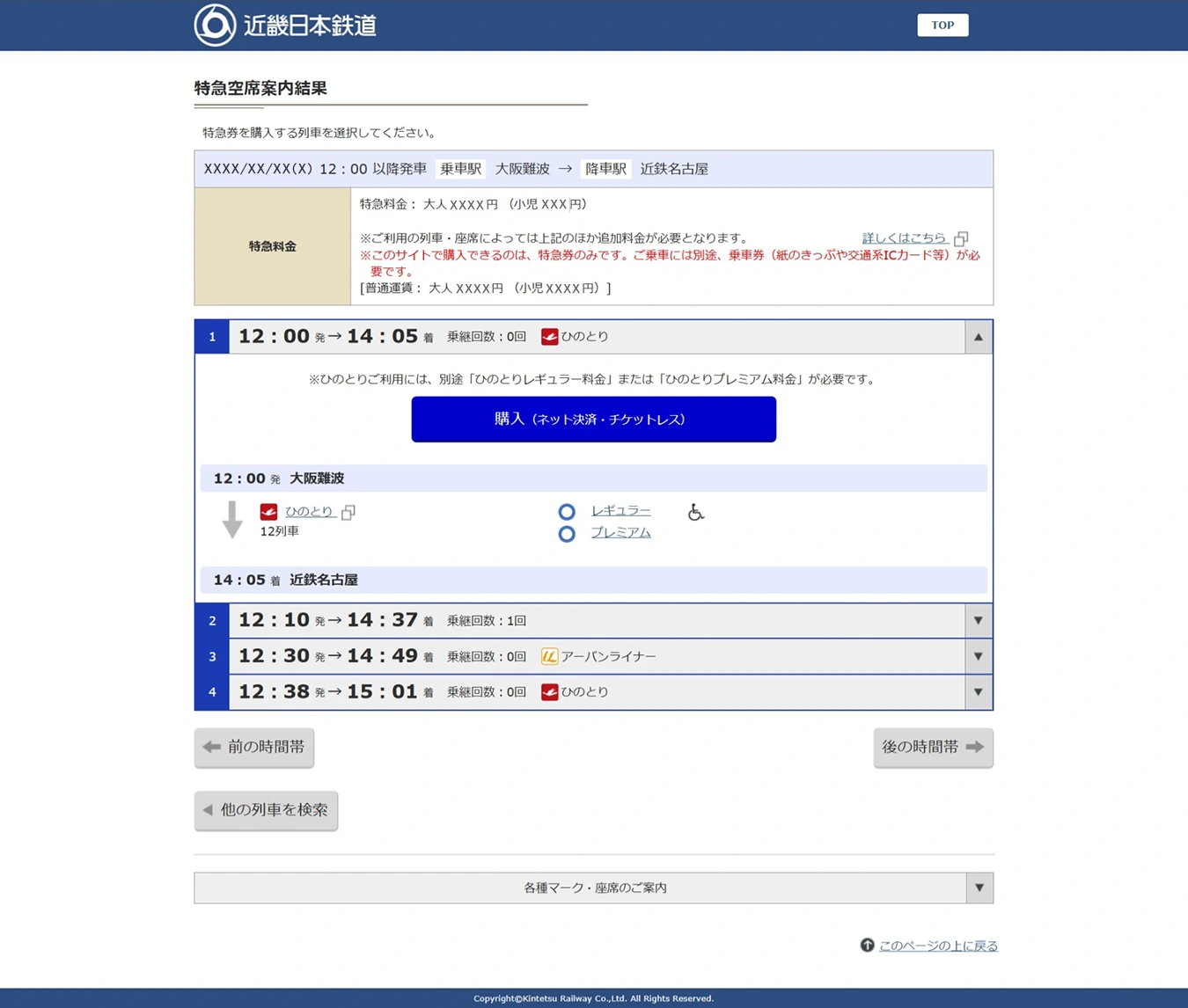Image resolution: width=1188 pixels, height=1008 pixels.
Task: Open the 詳しくはこちら details link
Action: (904, 238)
